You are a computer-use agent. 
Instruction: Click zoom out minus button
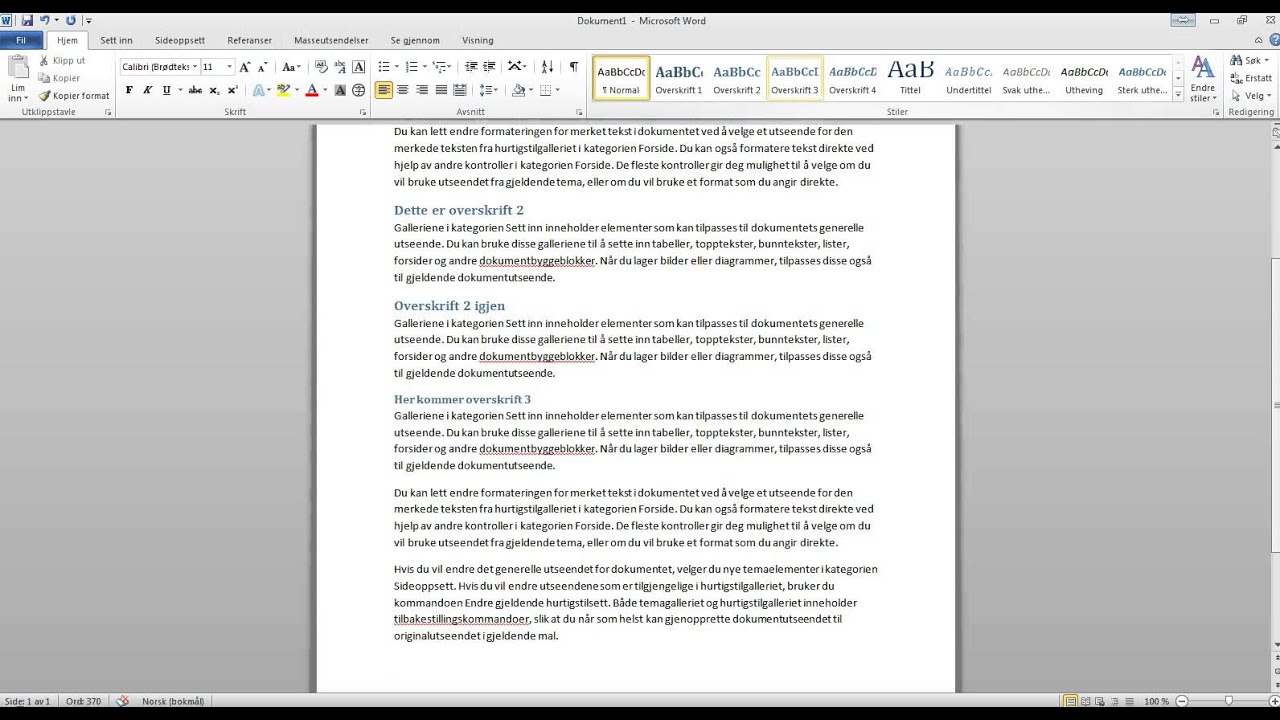click(1182, 701)
